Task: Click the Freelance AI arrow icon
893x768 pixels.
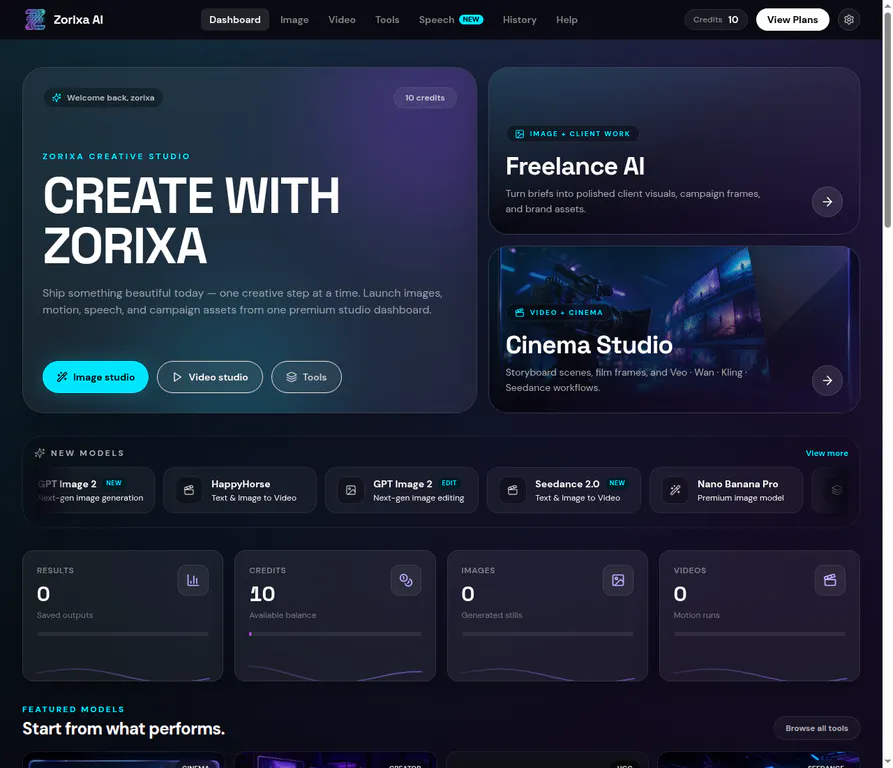Action: tap(827, 202)
